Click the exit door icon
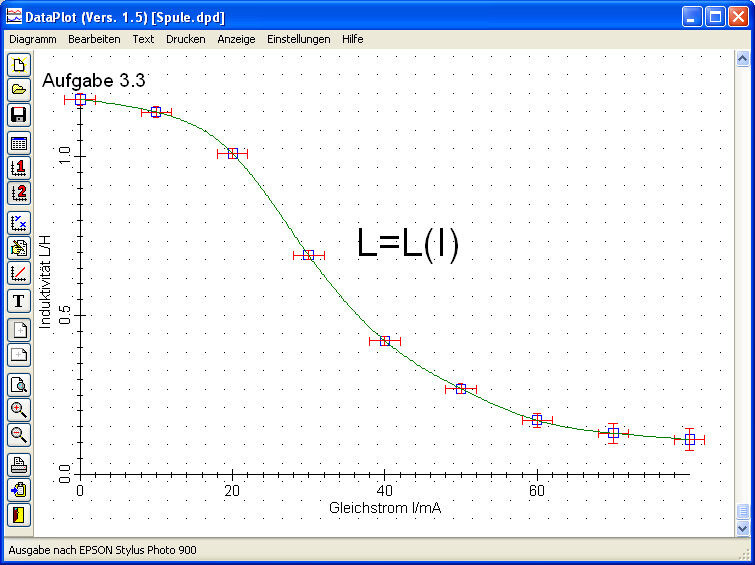The height and width of the screenshot is (565, 755). pos(19,515)
